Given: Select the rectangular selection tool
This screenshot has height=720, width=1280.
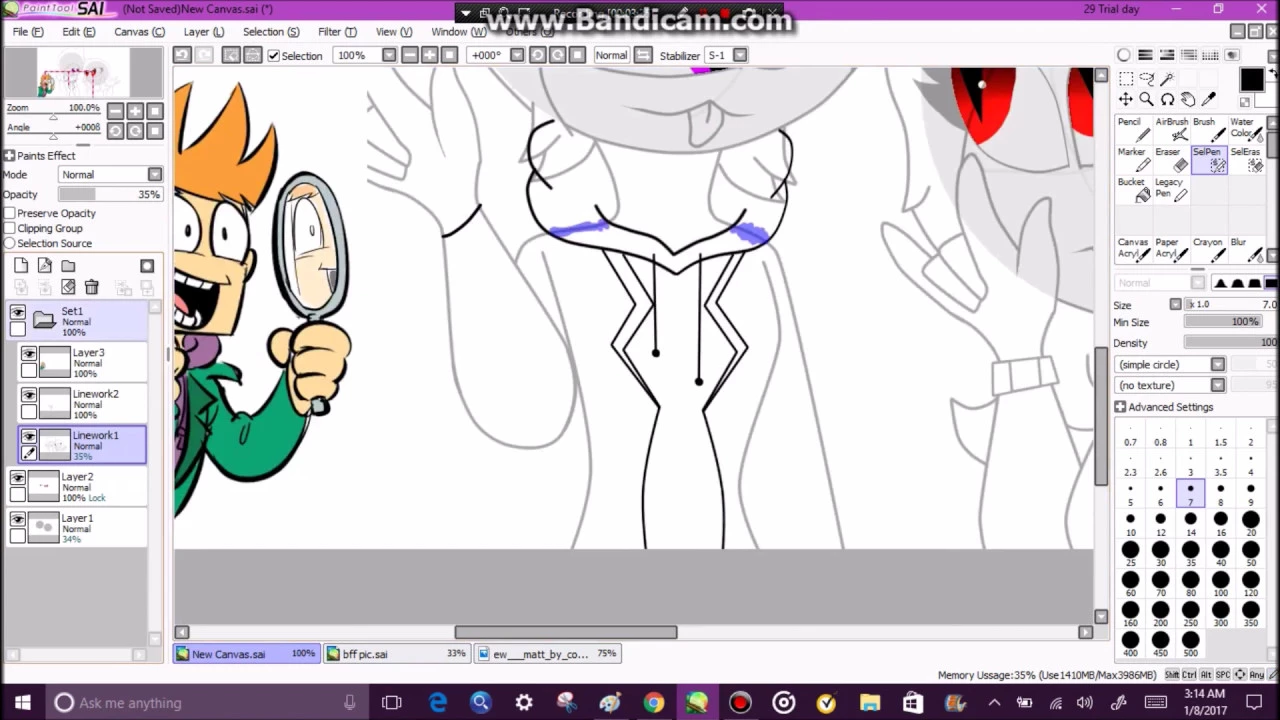Looking at the screenshot, I should [1126, 78].
